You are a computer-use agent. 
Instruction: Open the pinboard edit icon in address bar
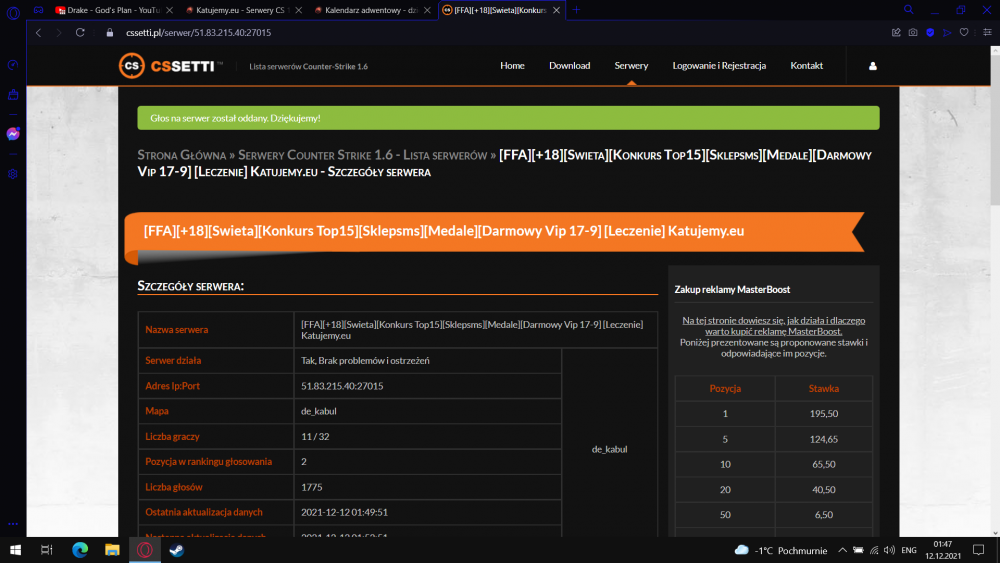[896, 33]
